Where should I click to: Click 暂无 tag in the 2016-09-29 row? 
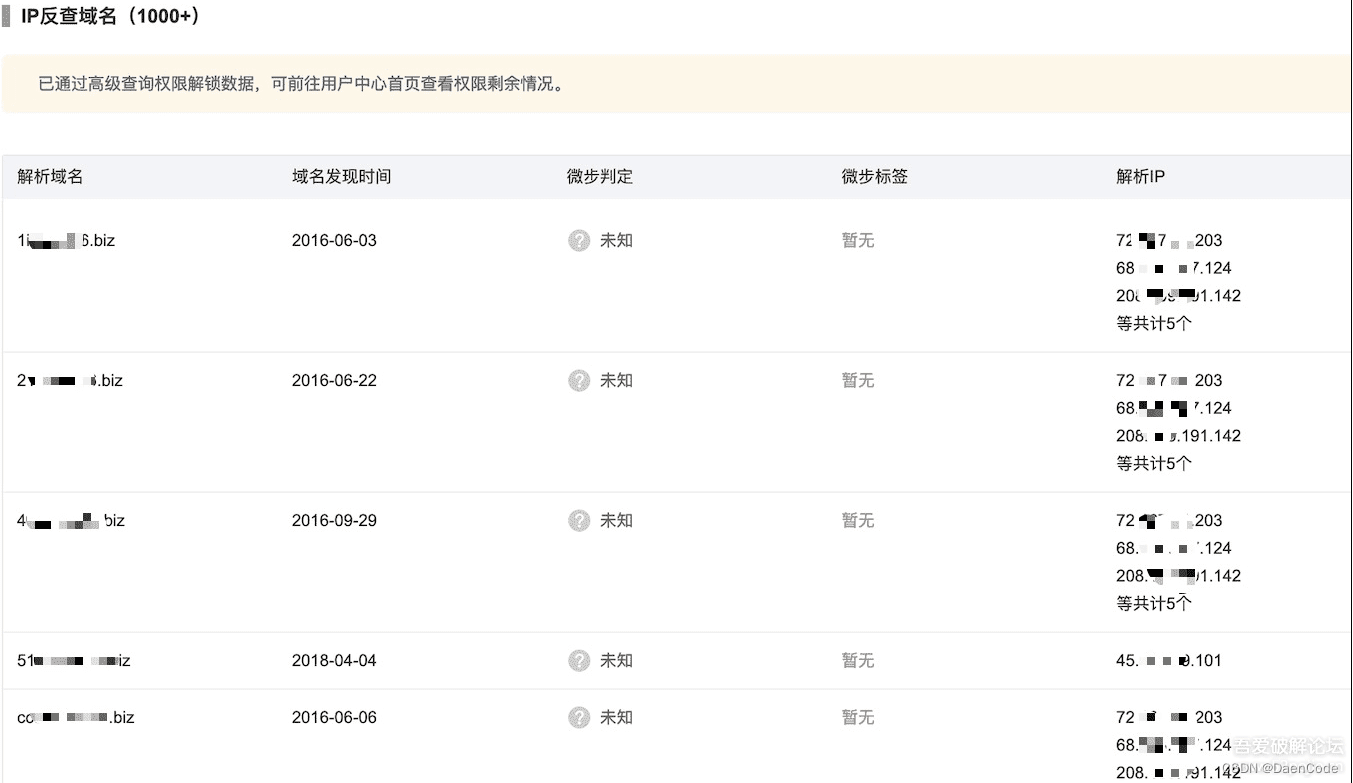click(x=858, y=520)
